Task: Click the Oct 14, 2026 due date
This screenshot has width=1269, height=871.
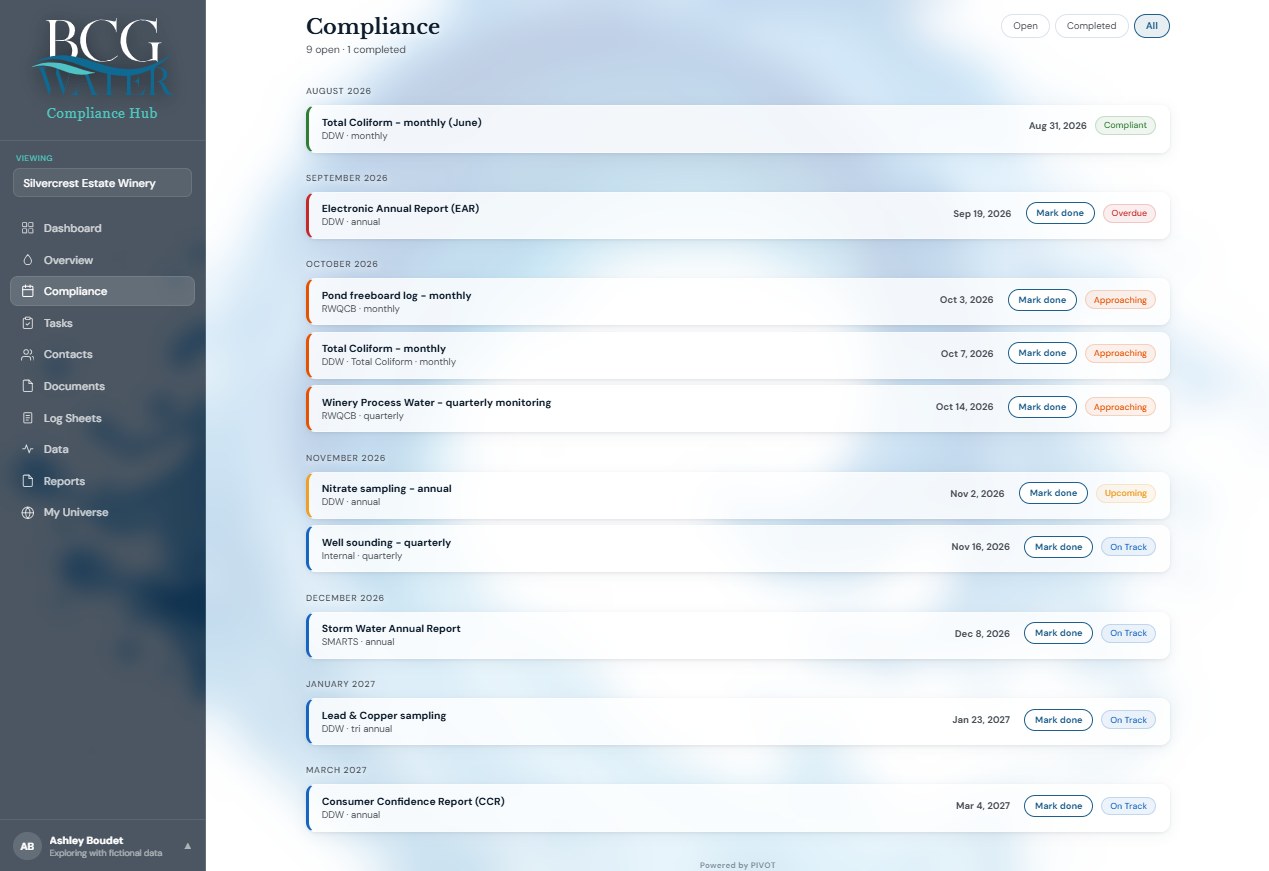Action: coord(965,407)
